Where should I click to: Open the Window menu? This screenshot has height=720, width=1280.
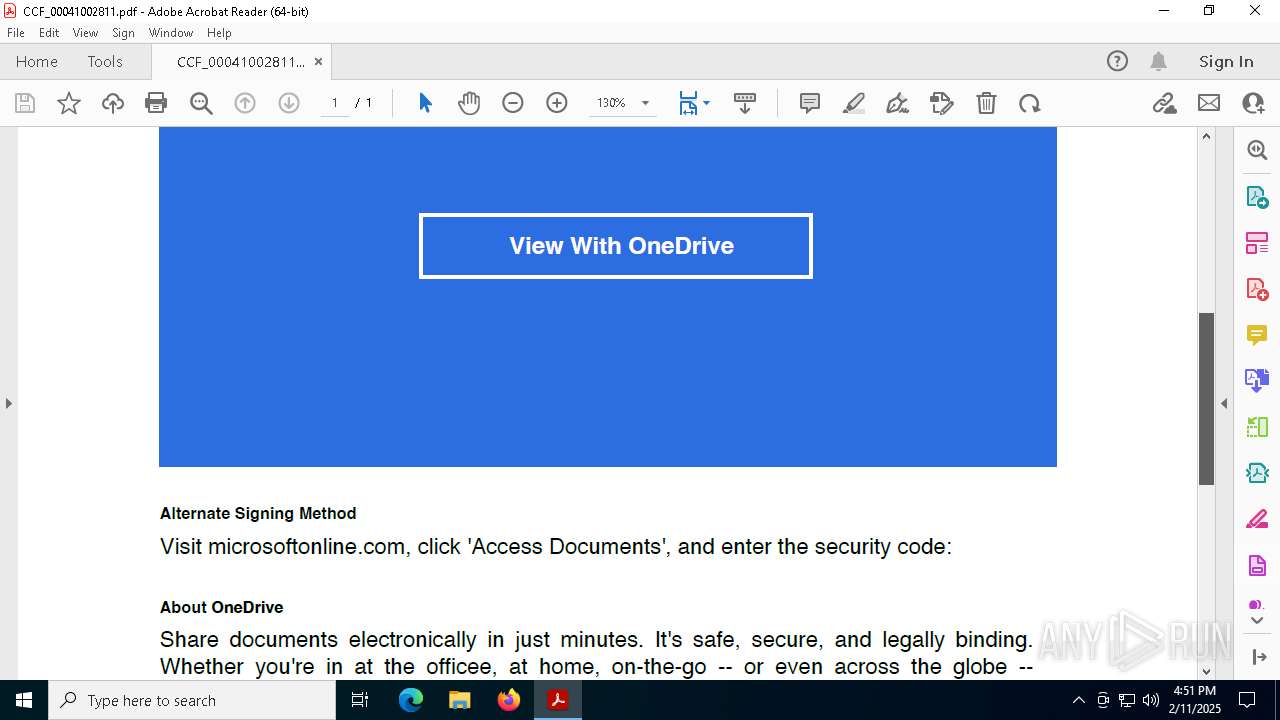click(x=171, y=33)
